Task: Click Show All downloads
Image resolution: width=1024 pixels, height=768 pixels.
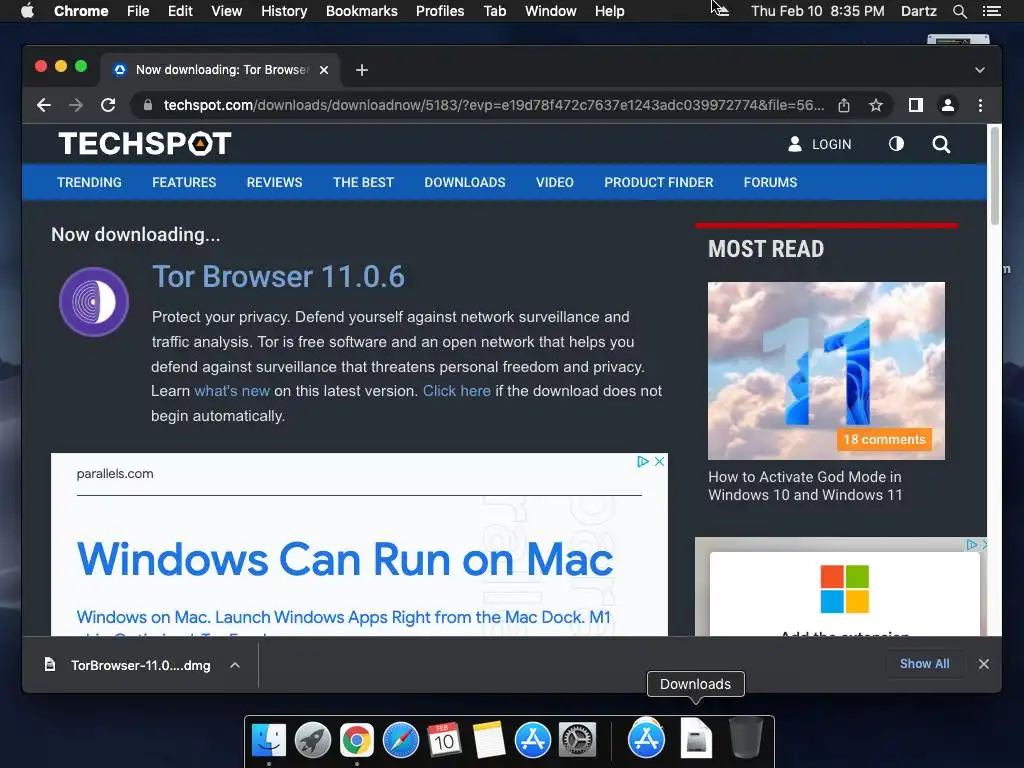Action: pos(925,664)
